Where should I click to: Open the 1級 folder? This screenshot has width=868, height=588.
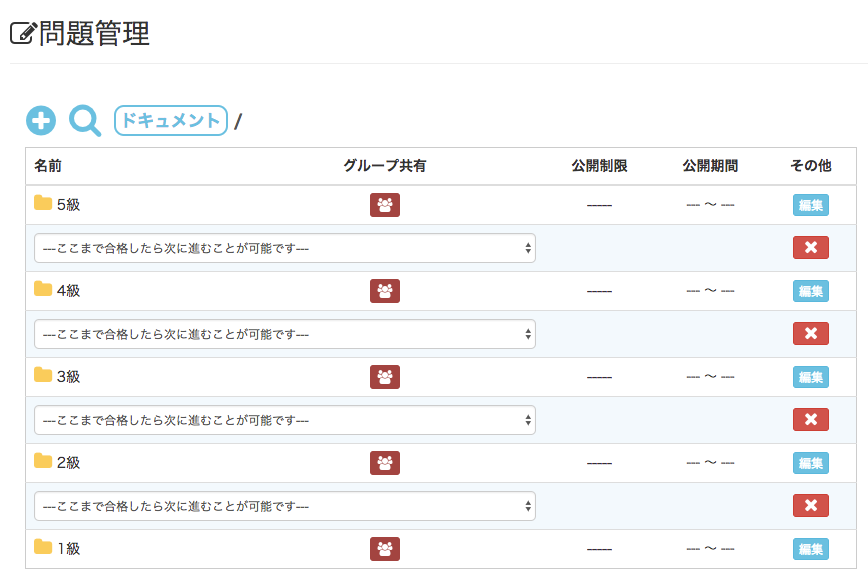point(68,548)
